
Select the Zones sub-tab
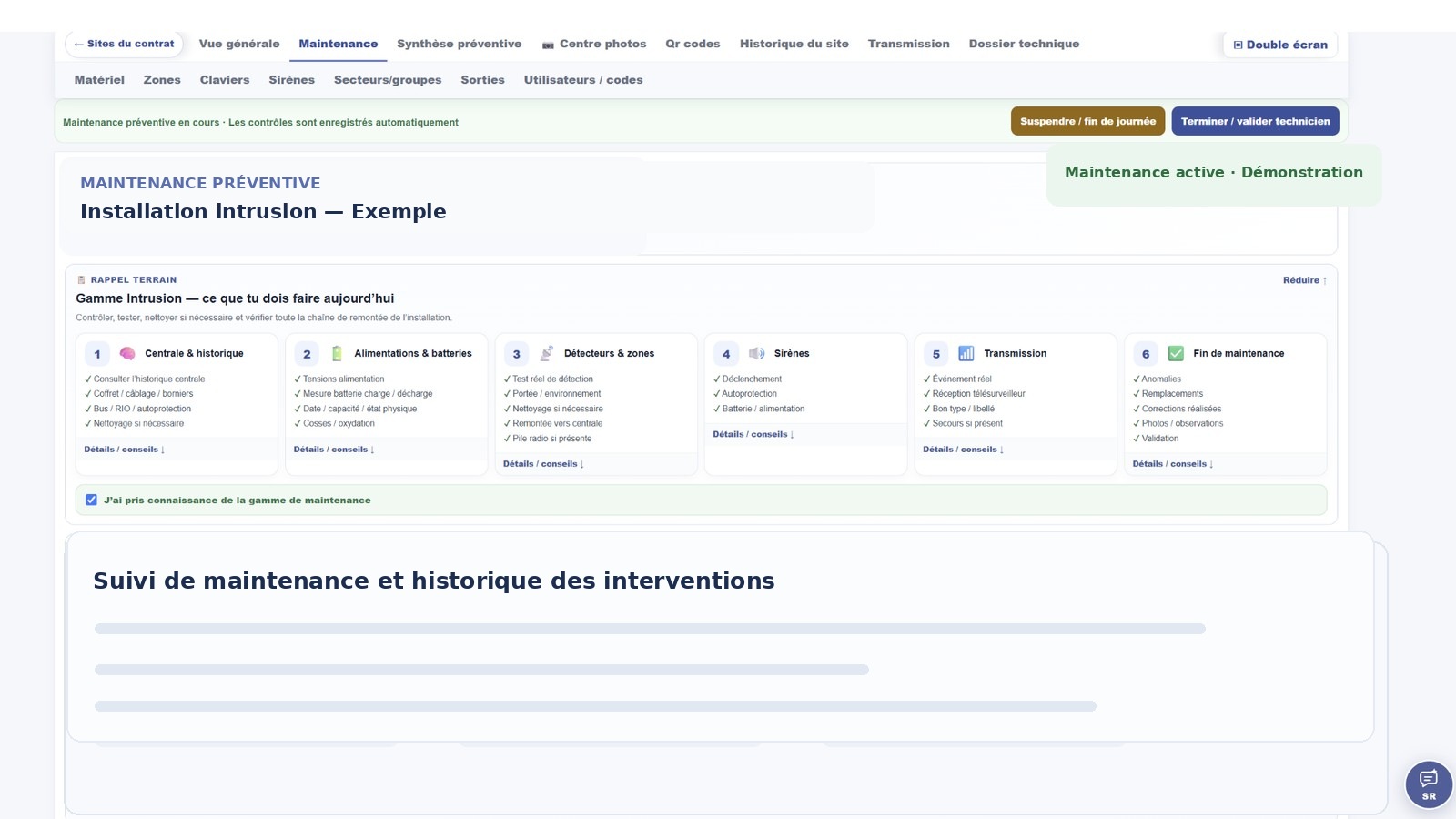pyautogui.click(x=162, y=80)
